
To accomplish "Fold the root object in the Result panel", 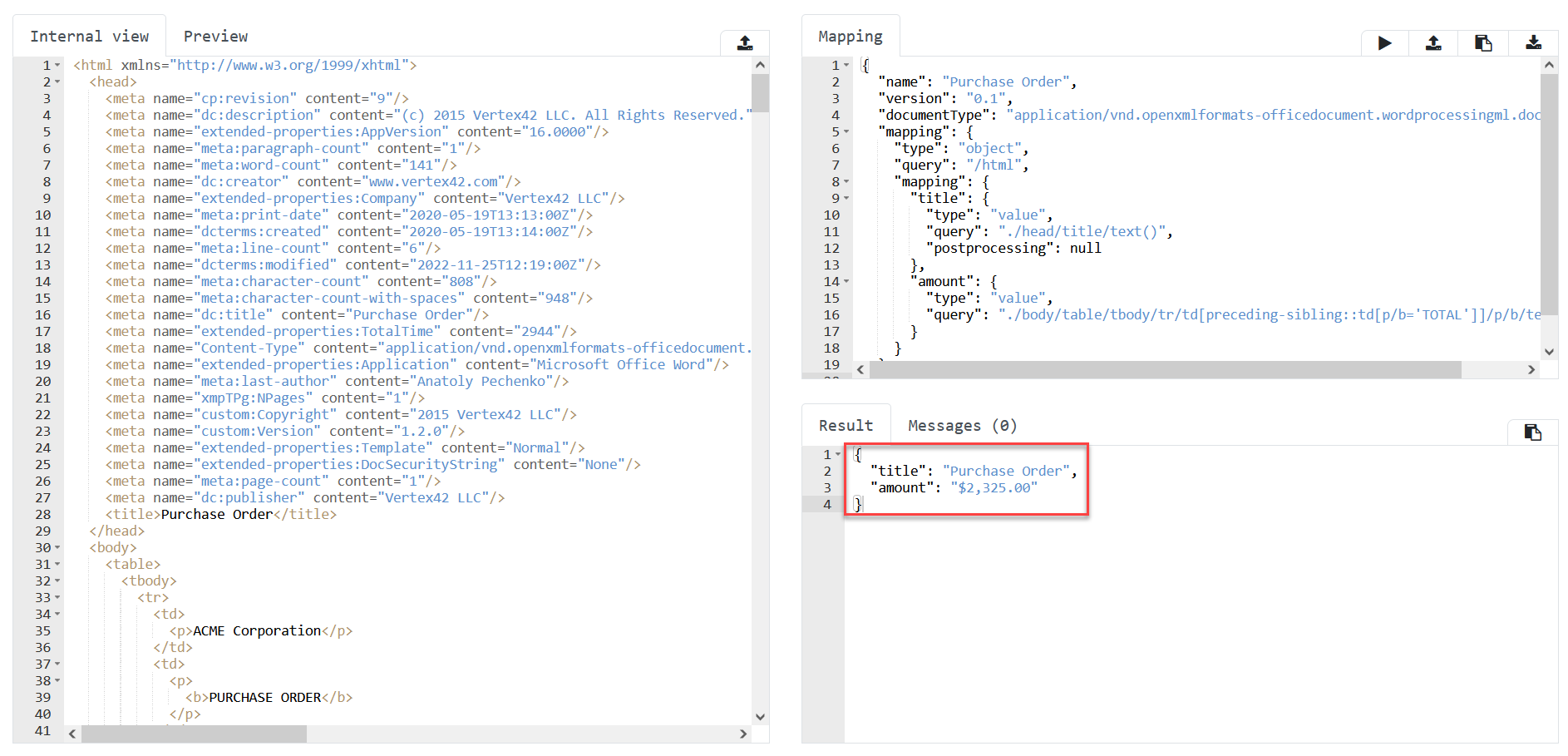I will pos(838,454).
